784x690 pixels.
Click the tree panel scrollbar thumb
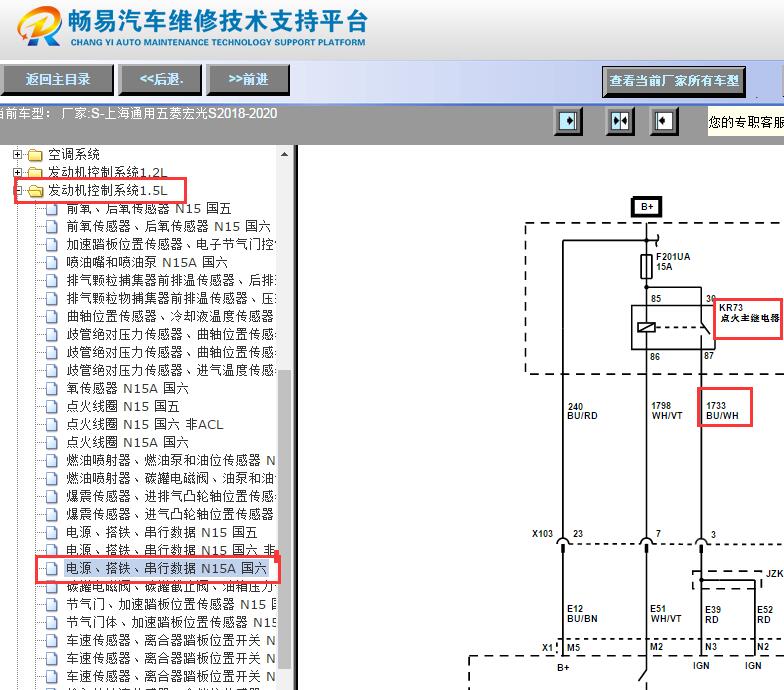[284, 518]
